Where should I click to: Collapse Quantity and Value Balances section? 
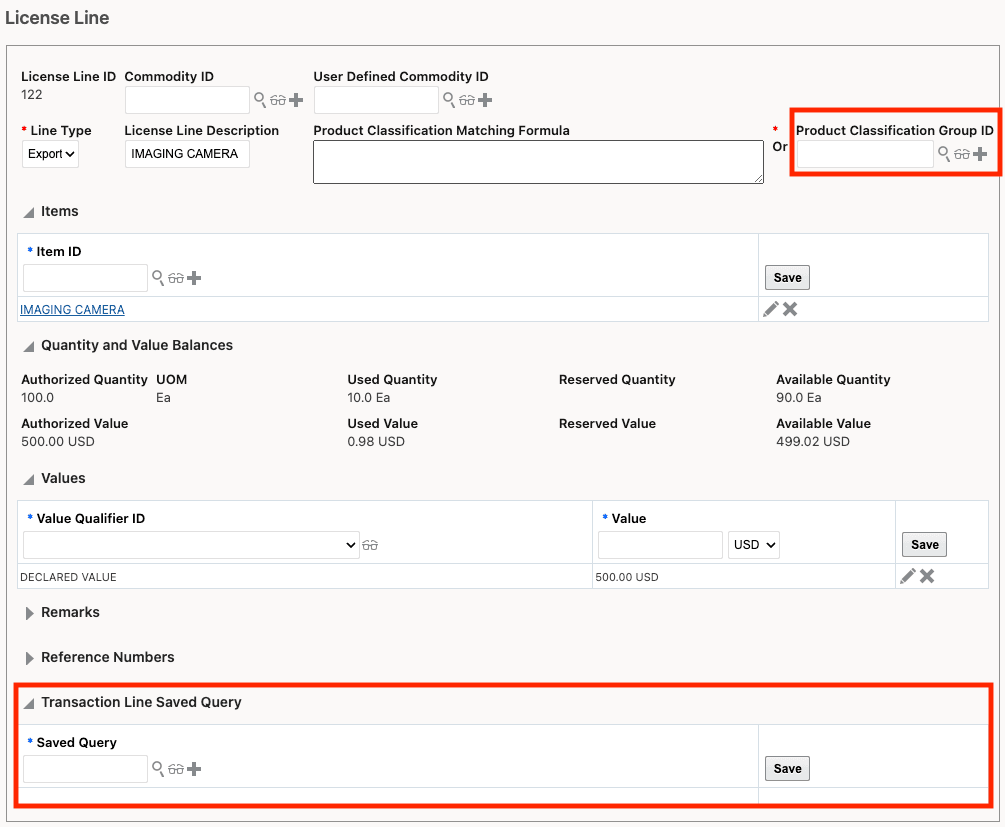pos(29,346)
